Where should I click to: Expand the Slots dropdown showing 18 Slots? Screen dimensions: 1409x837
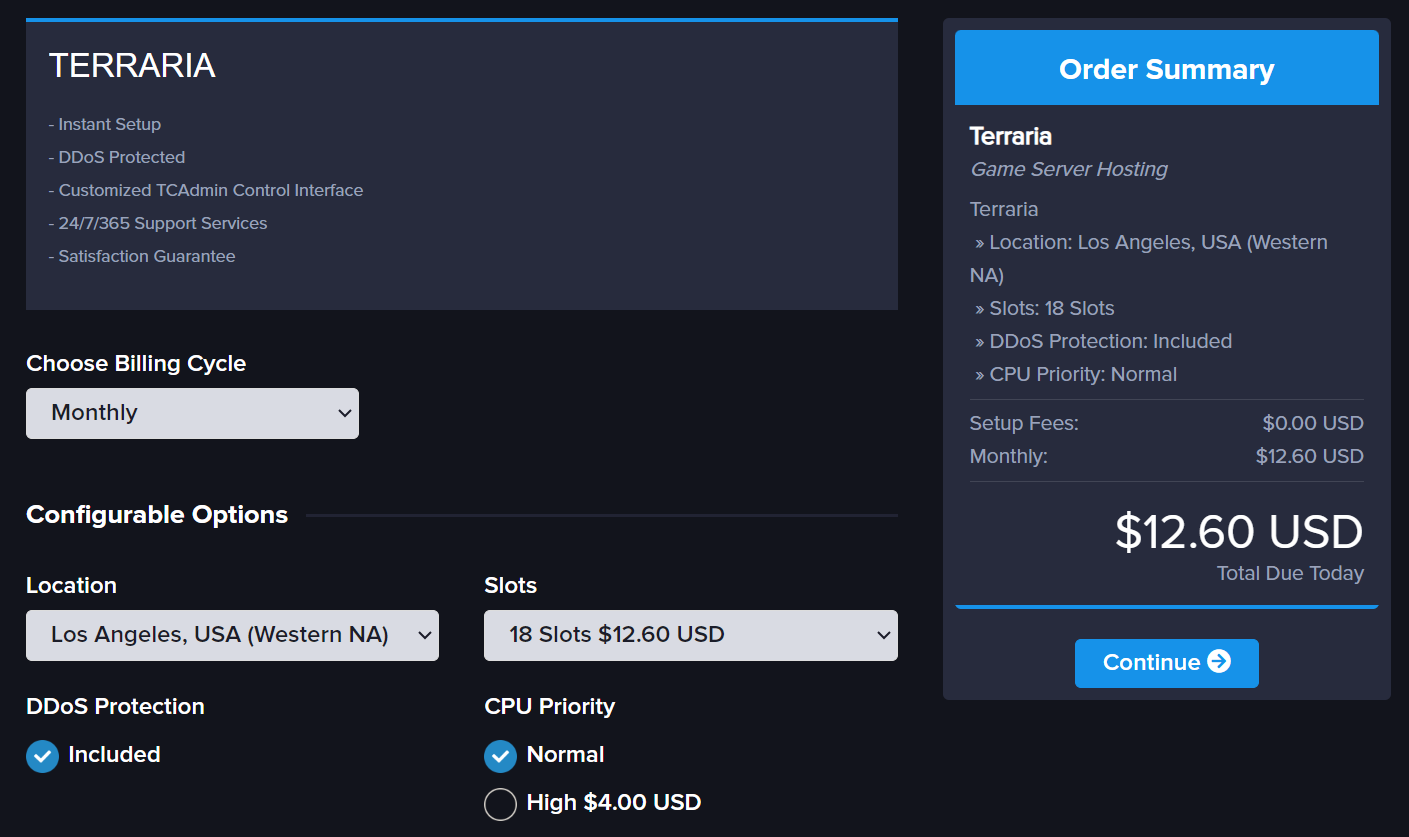click(691, 635)
